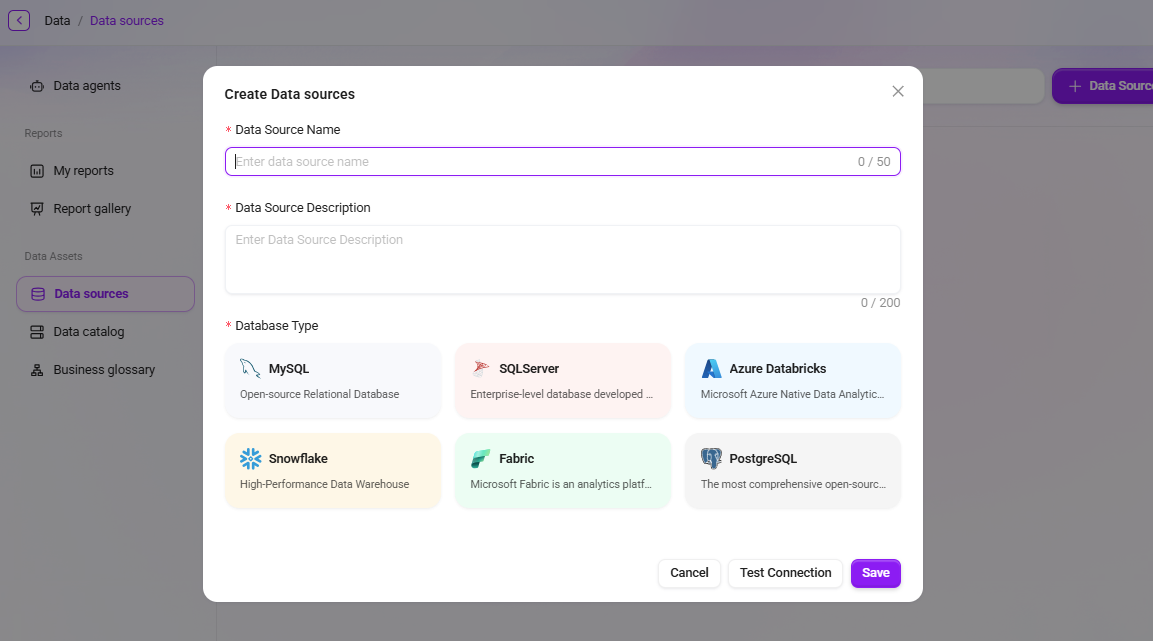Click the '0 / 200' character counter
Viewport: 1153px width, 641px height.
pyautogui.click(x=880, y=303)
